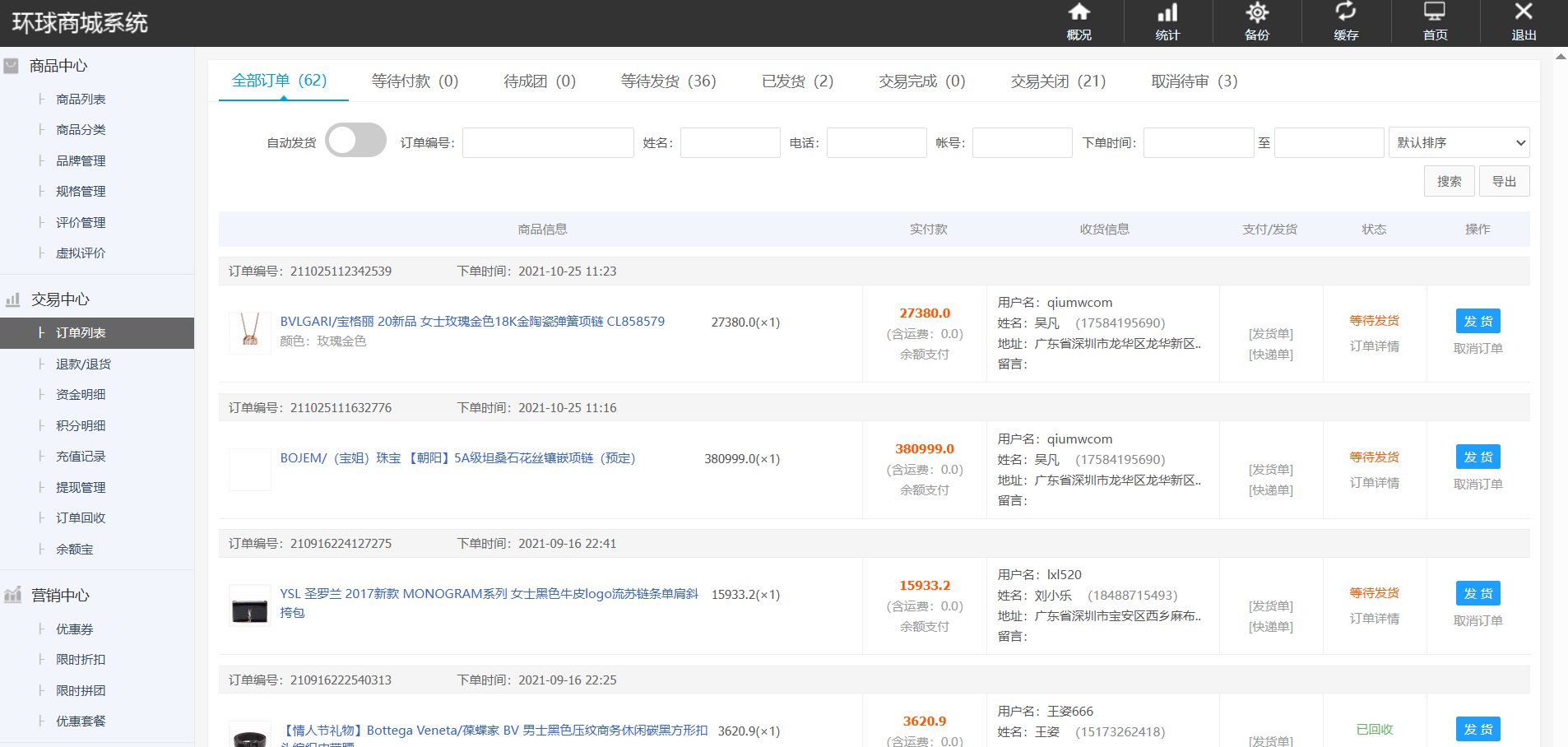Focus the 订单编号 input field
The image size is (1568, 747).
[x=548, y=142]
